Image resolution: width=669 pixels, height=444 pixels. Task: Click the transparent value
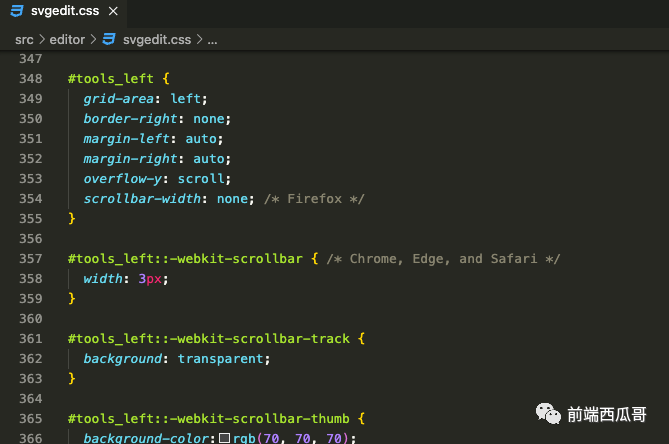[x=221, y=359]
